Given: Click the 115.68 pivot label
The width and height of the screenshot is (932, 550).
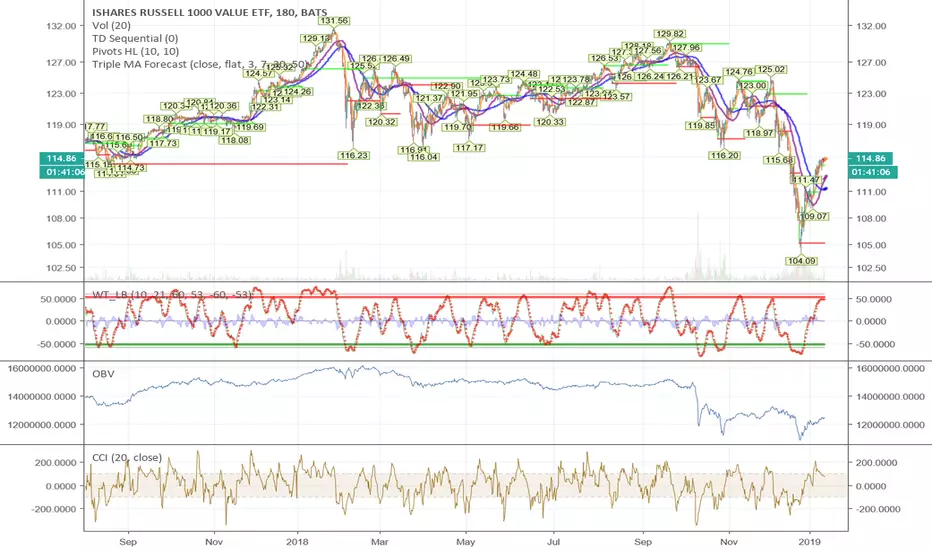Looking at the screenshot, I should [x=779, y=160].
